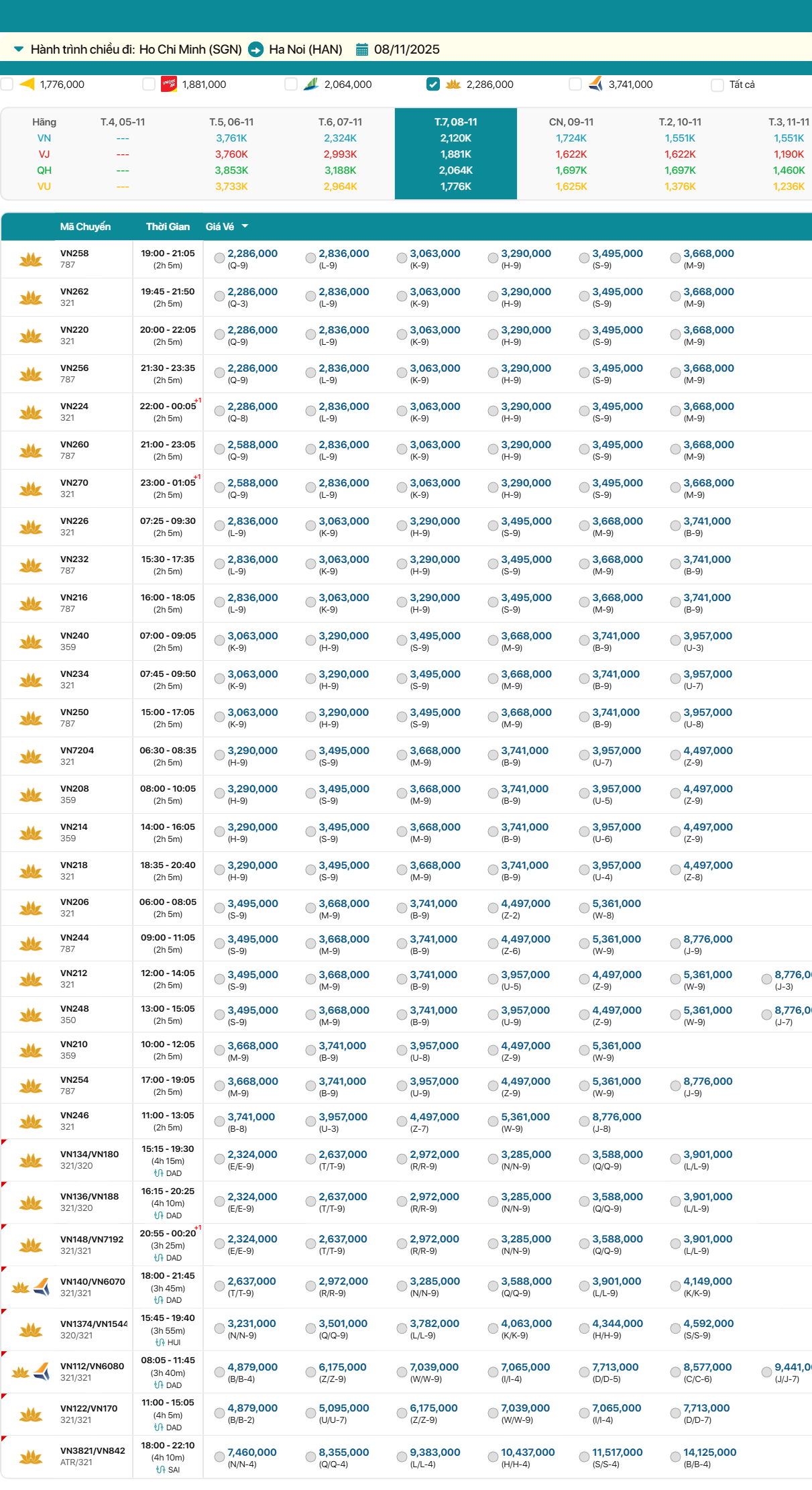Click the "Thời Gian" column header
This screenshot has height=1490, width=812.
(x=168, y=227)
